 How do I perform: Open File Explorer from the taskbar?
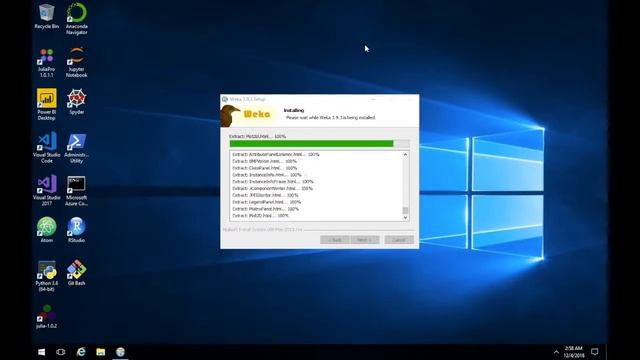100,352
